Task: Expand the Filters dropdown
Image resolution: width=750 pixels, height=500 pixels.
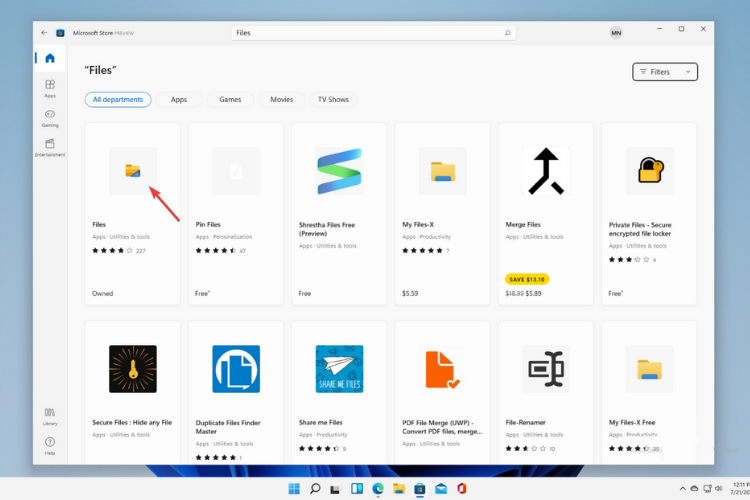Action: point(665,72)
